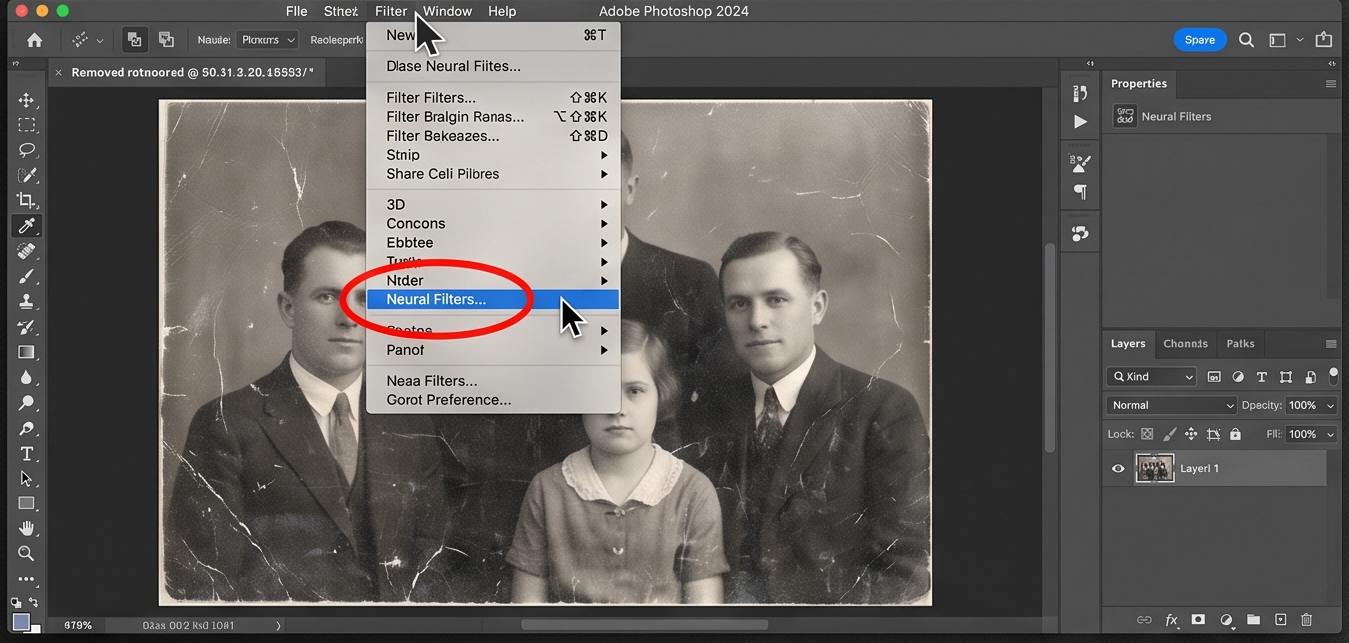The width and height of the screenshot is (1349, 643).
Task: Click the share export icon
Action: (x=1324, y=40)
